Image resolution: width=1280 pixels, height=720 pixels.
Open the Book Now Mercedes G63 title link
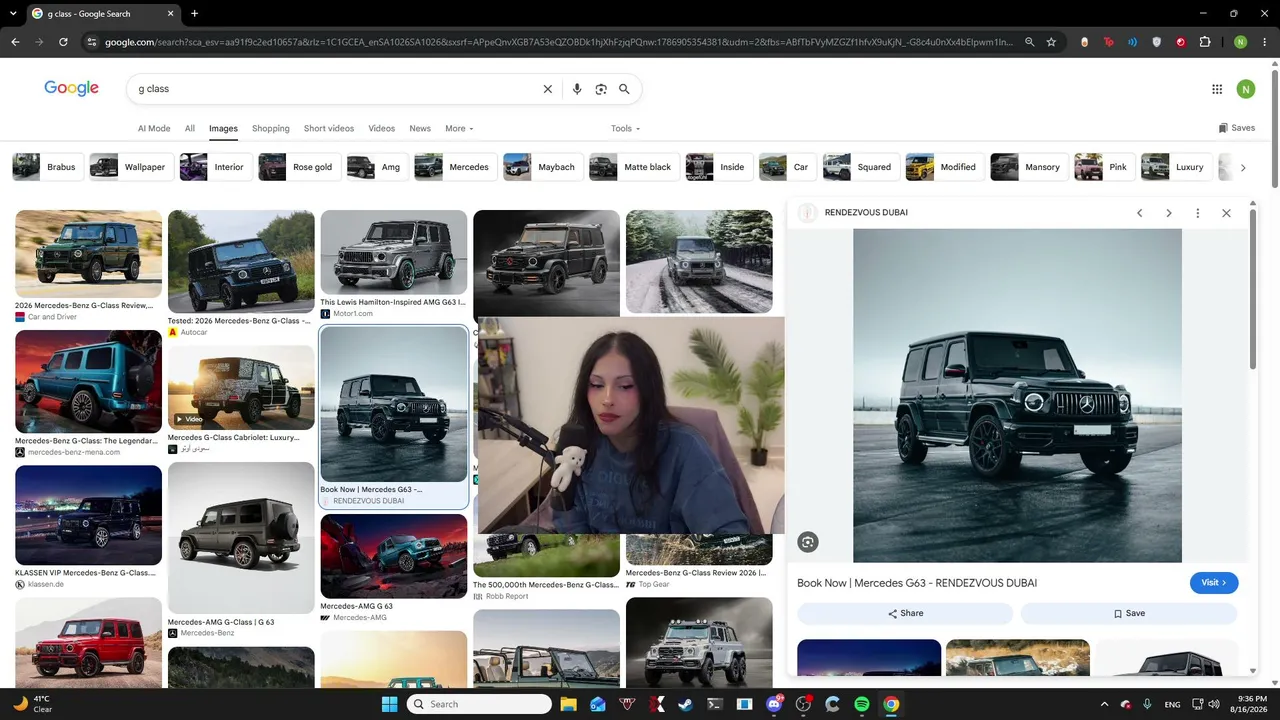917,583
